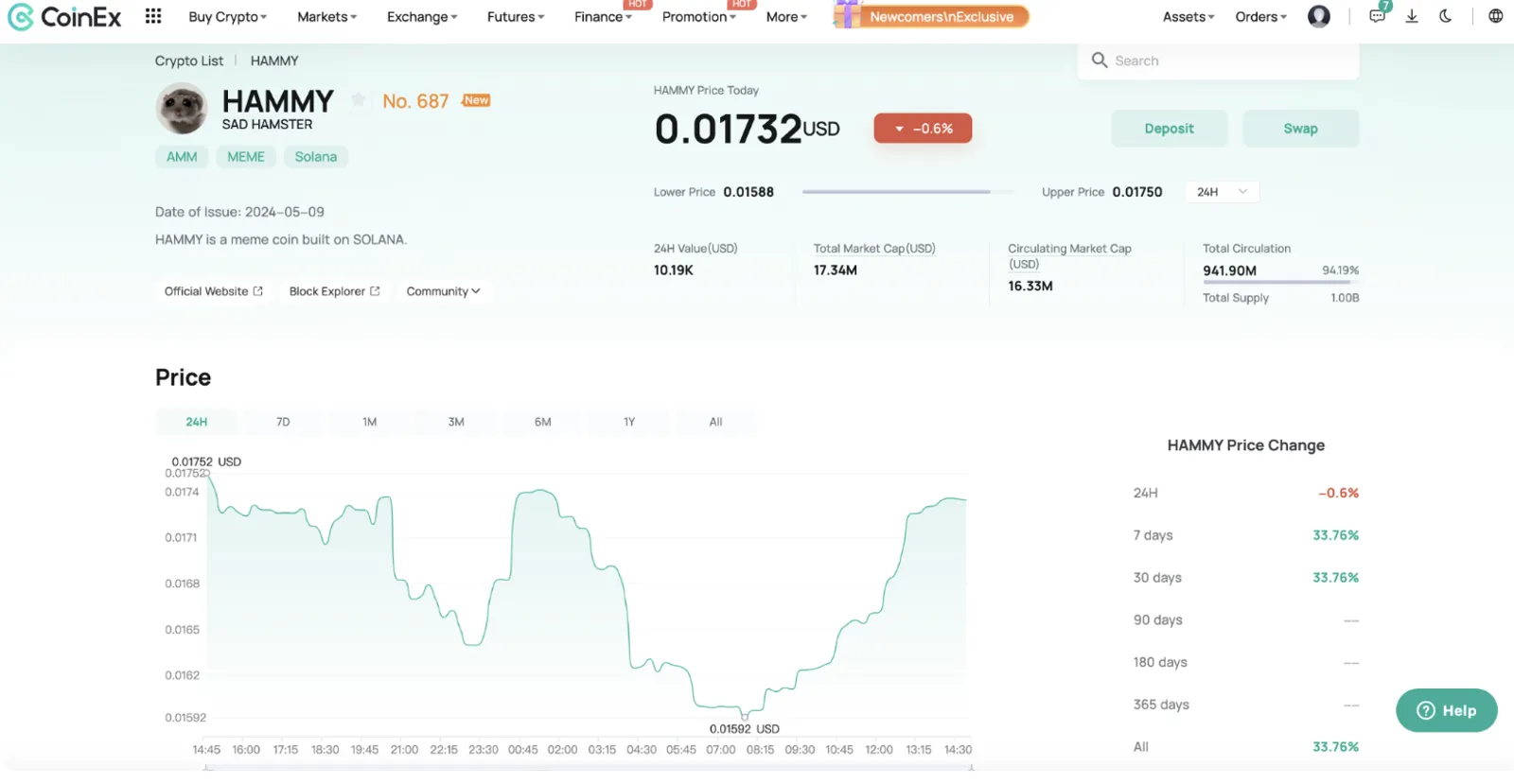
Task: Add HAMMY to favorites star
Action: 359,99
